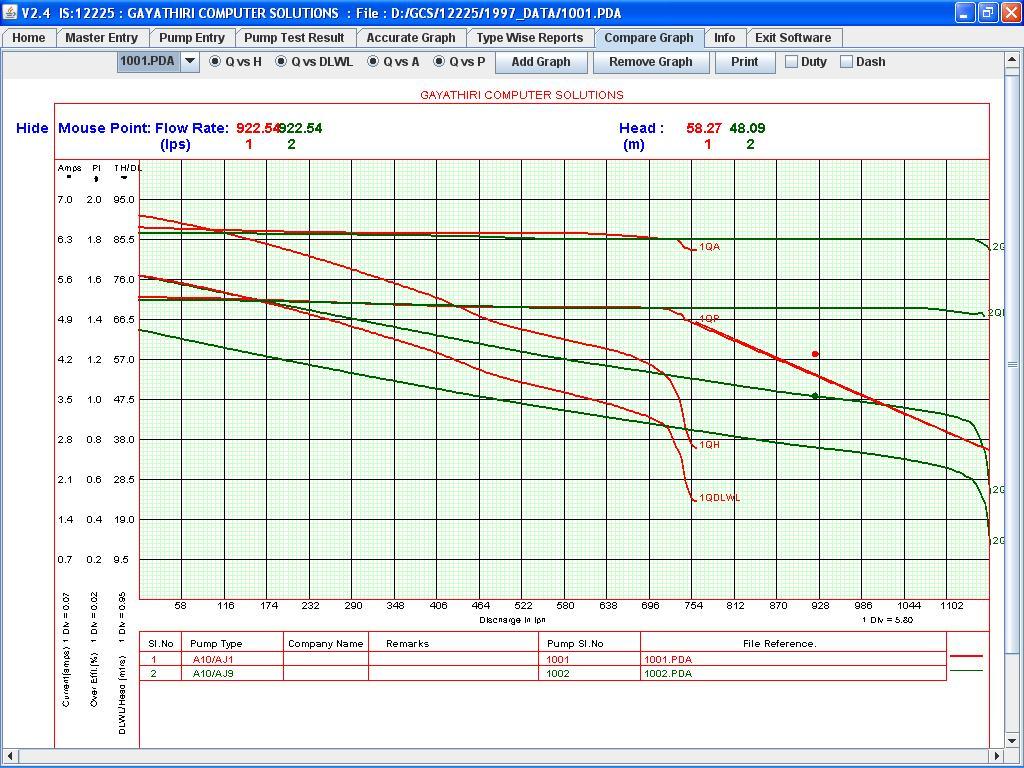1024x768 pixels.
Task: Click the horizontal scrollbar right arrow
Action: [x=997, y=756]
